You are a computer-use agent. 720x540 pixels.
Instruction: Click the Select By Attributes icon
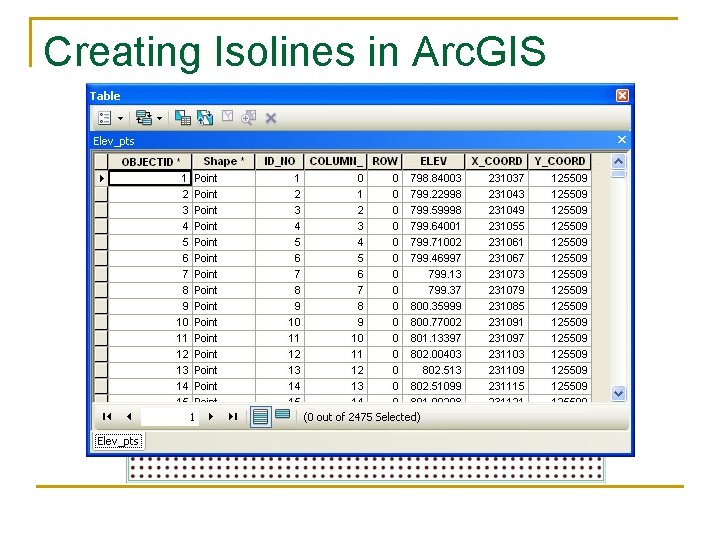(x=183, y=118)
